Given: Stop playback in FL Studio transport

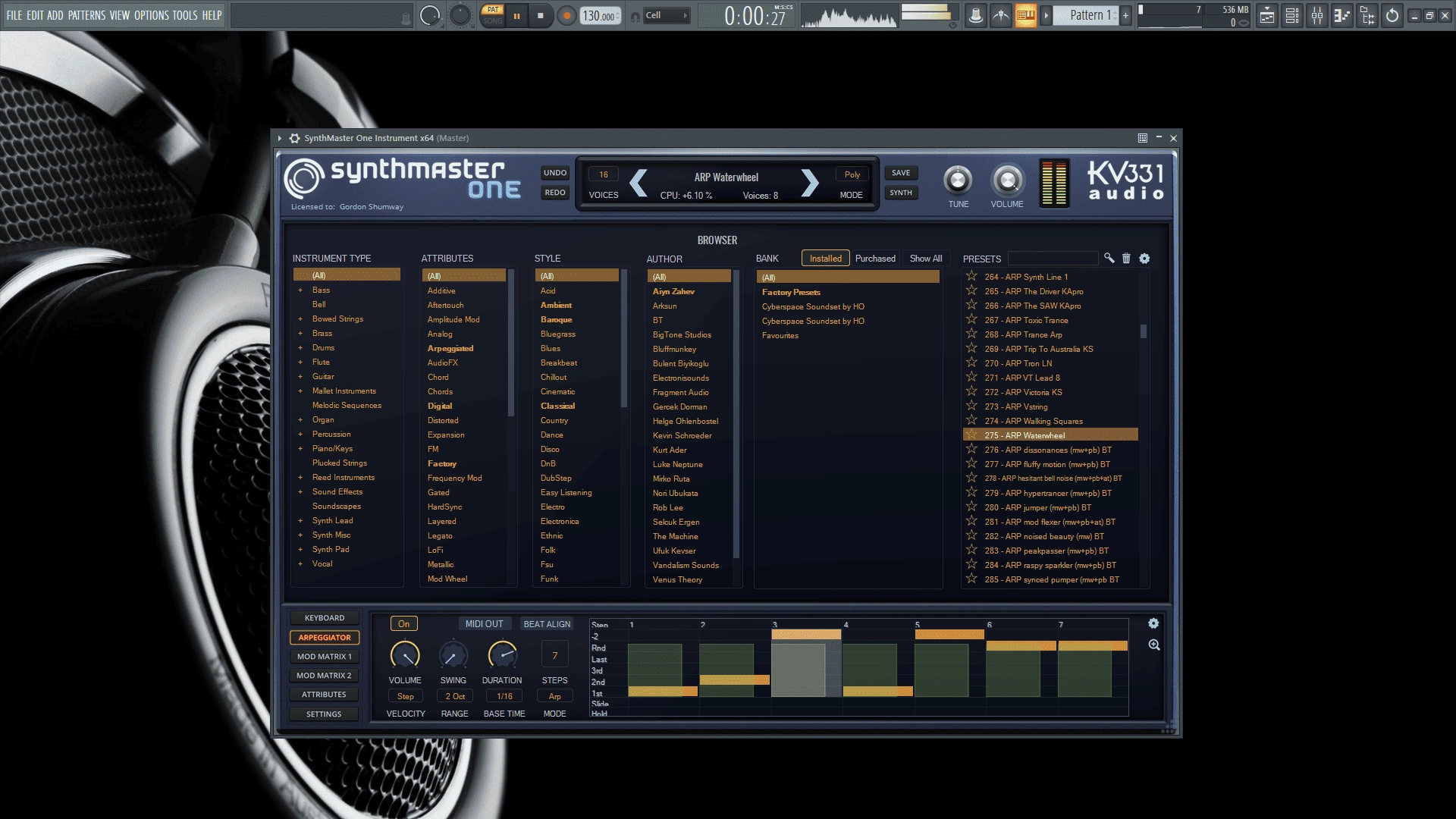Looking at the screenshot, I should tap(540, 15).
